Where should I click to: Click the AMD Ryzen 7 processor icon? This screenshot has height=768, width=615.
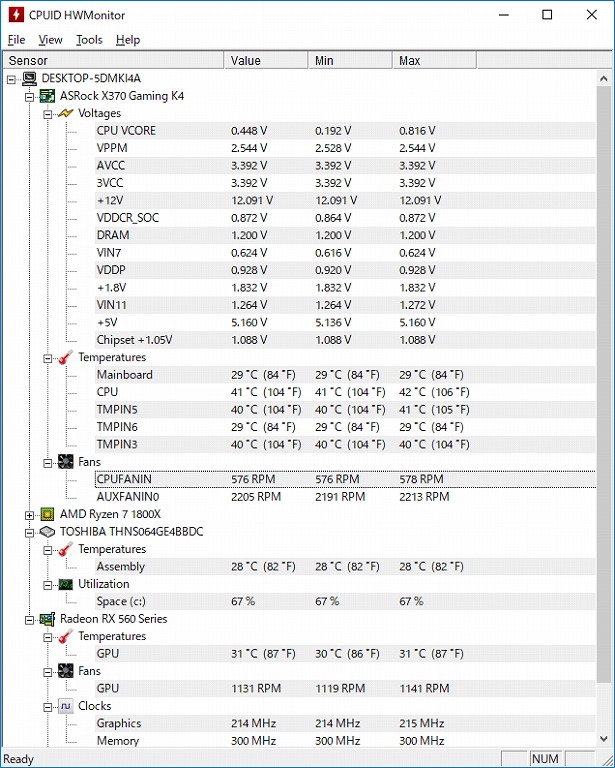(47, 514)
